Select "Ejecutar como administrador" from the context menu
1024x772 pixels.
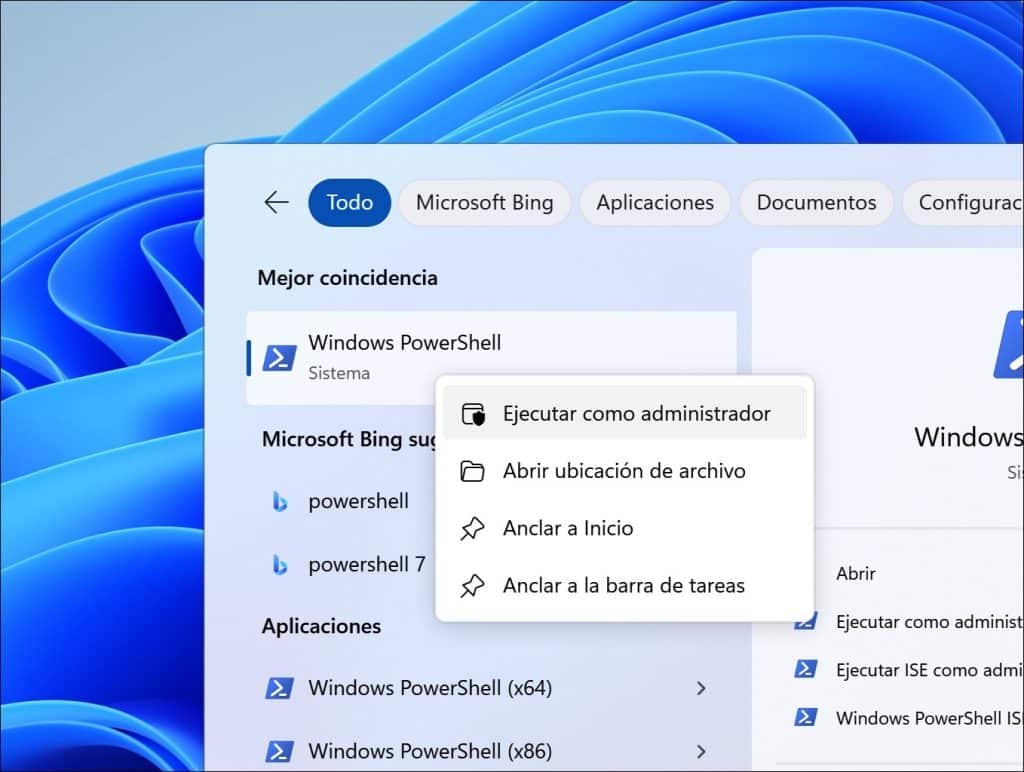635,412
